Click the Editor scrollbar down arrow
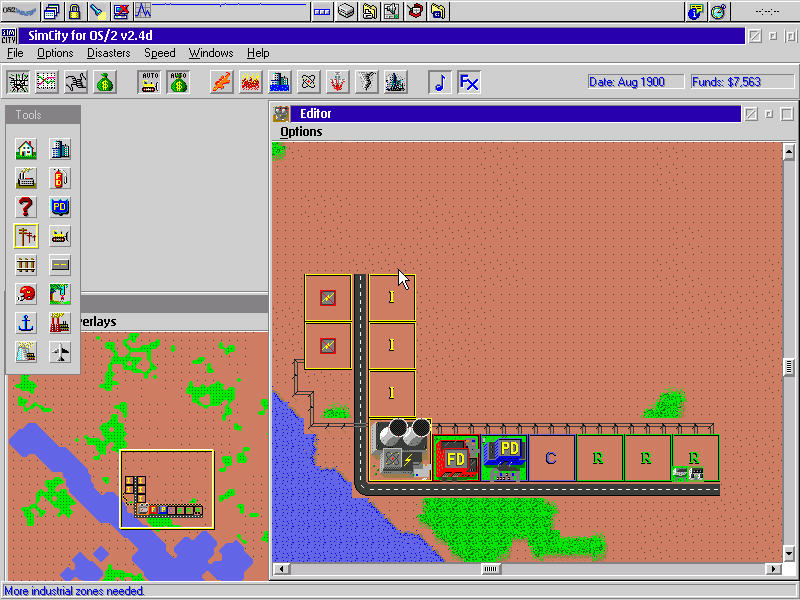This screenshot has height=600, width=800. (789, 554)
